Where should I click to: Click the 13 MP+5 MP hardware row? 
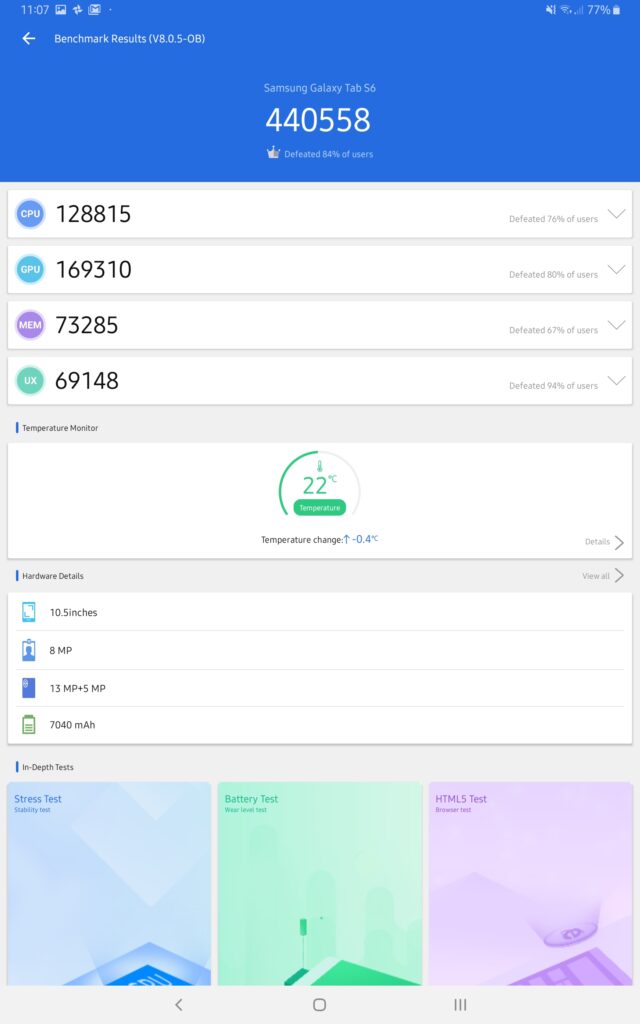[x=319, y=688]
